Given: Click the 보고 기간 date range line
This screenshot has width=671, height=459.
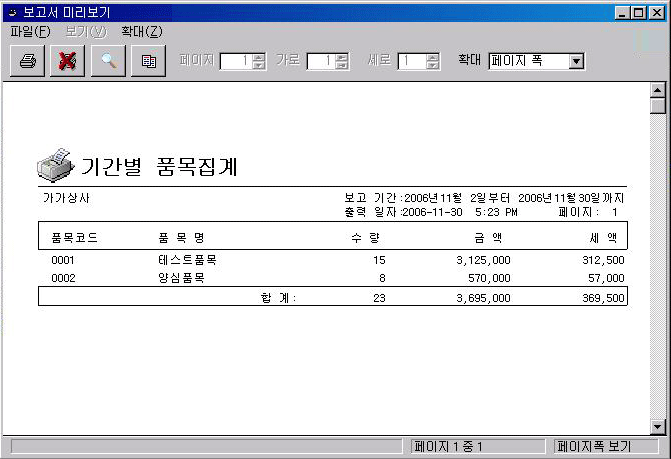Looking at the screenshot, I should [x=484, y=198].
